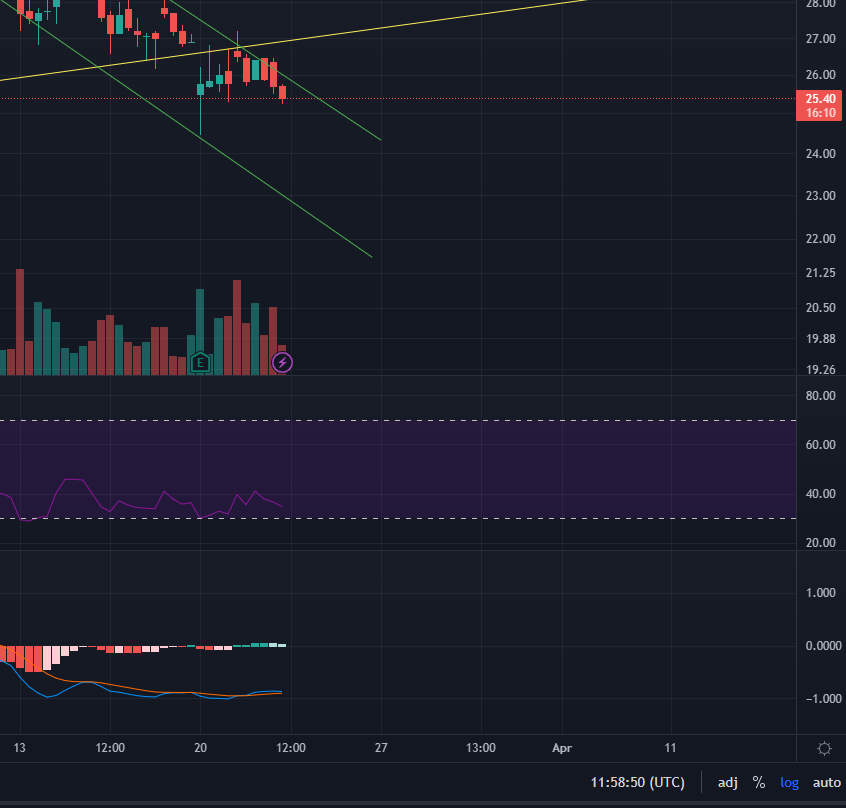Image resolution: width=846 pixels, height=808 pixels.
Task: Click the 80.00 level on RSI scale
Action: pos(820,396)
